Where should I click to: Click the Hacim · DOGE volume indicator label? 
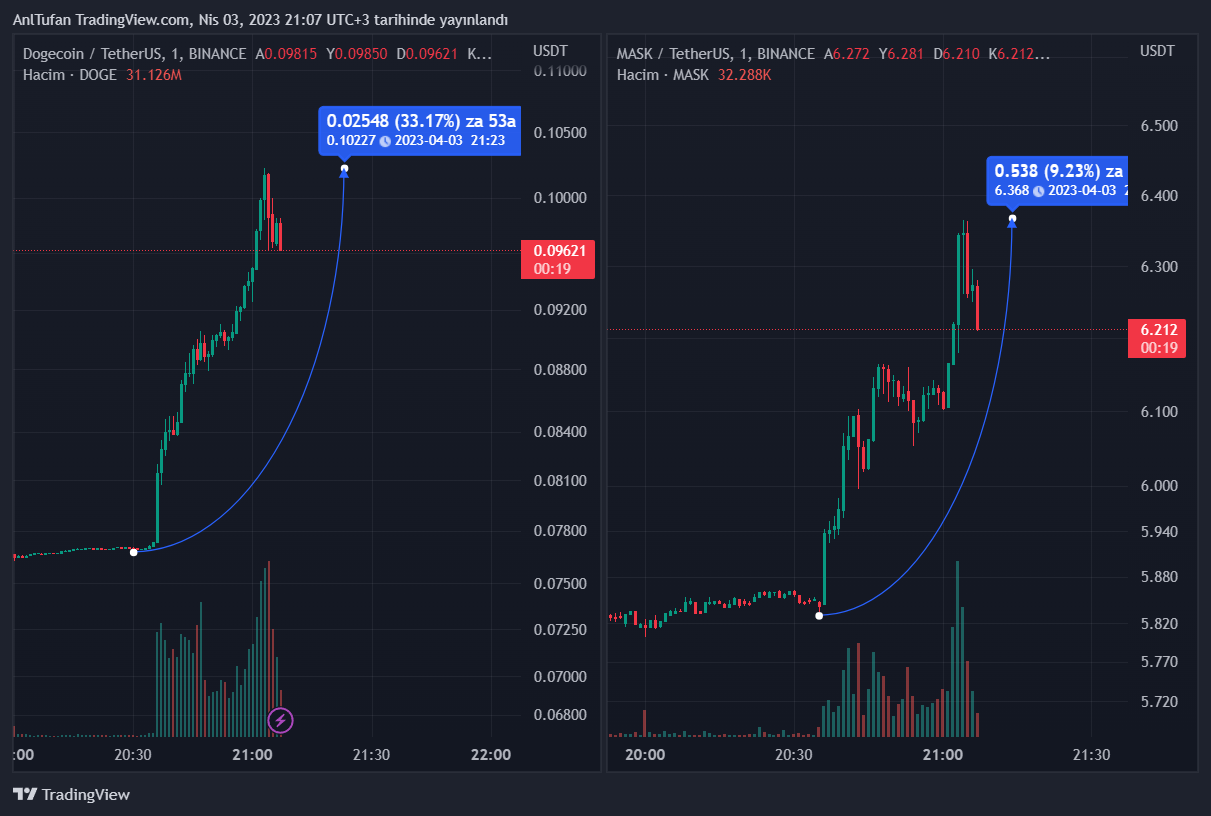(70, 74)
